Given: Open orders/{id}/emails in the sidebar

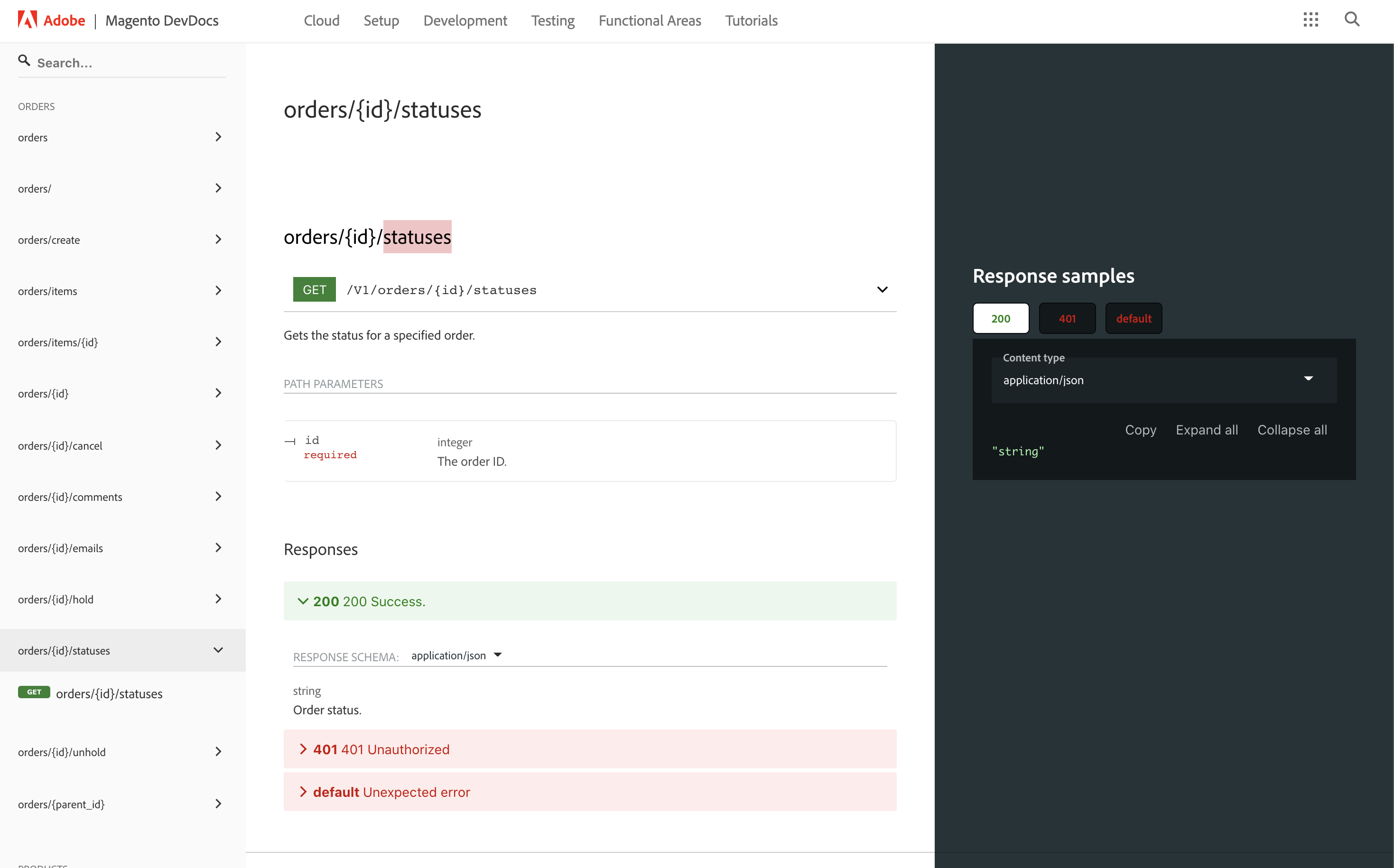Looking at the screenshot, I should 60,548.
